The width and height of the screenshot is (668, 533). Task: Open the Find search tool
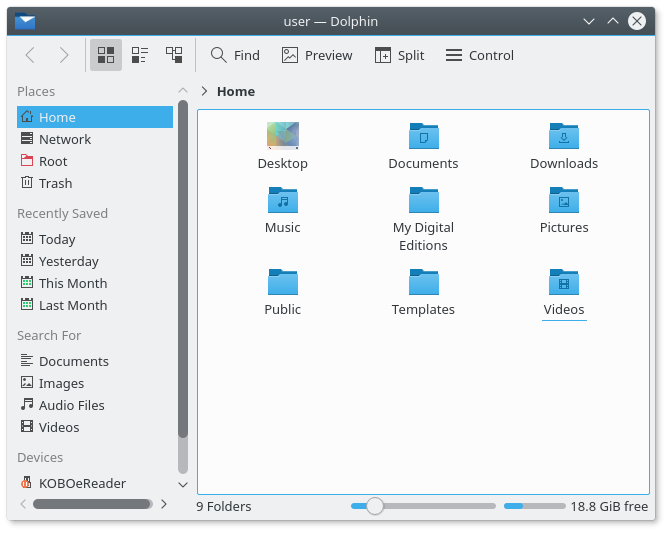(x=235, y=55)
